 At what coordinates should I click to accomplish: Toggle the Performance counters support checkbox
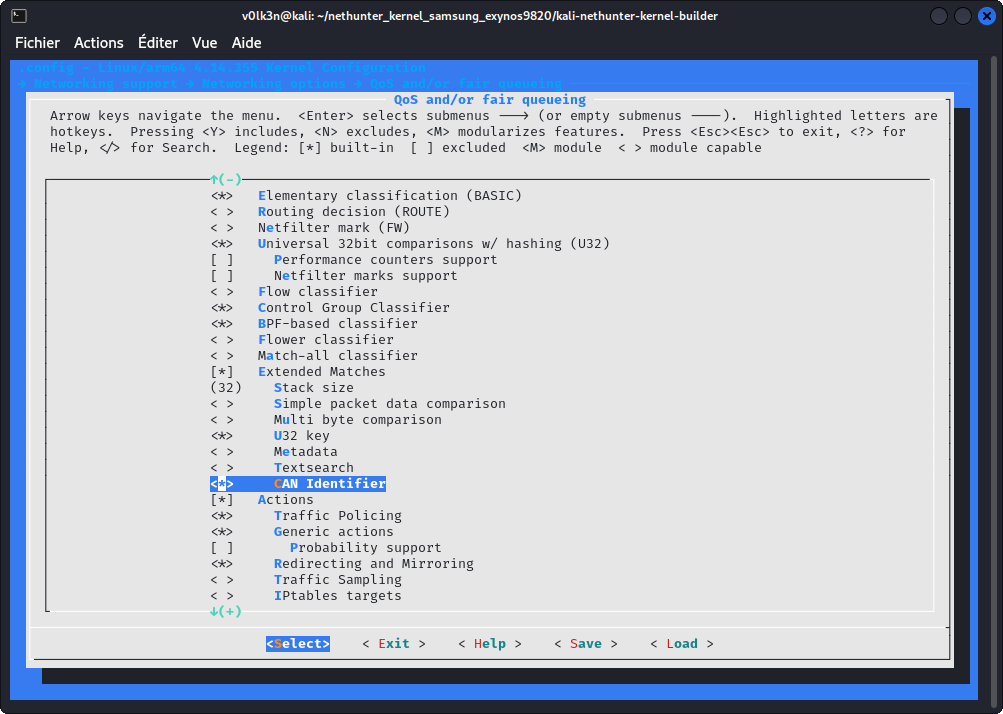point(222,260)
